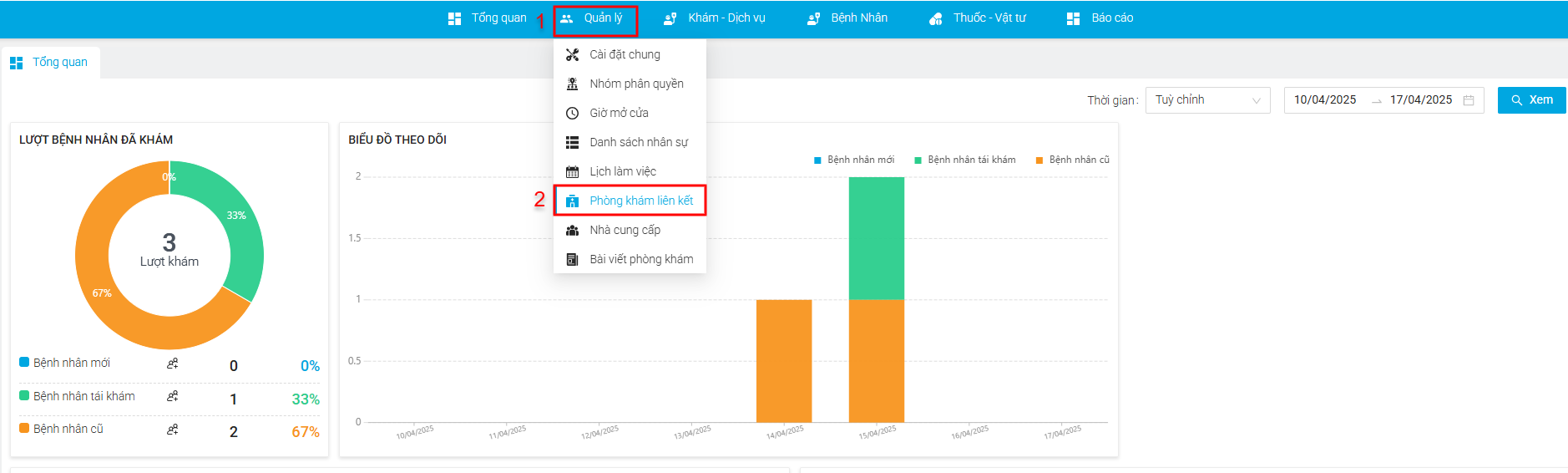Click the start date 10/04/2025 field
This screenshot has width=1568, height=473.
(x=1325, y=100)
